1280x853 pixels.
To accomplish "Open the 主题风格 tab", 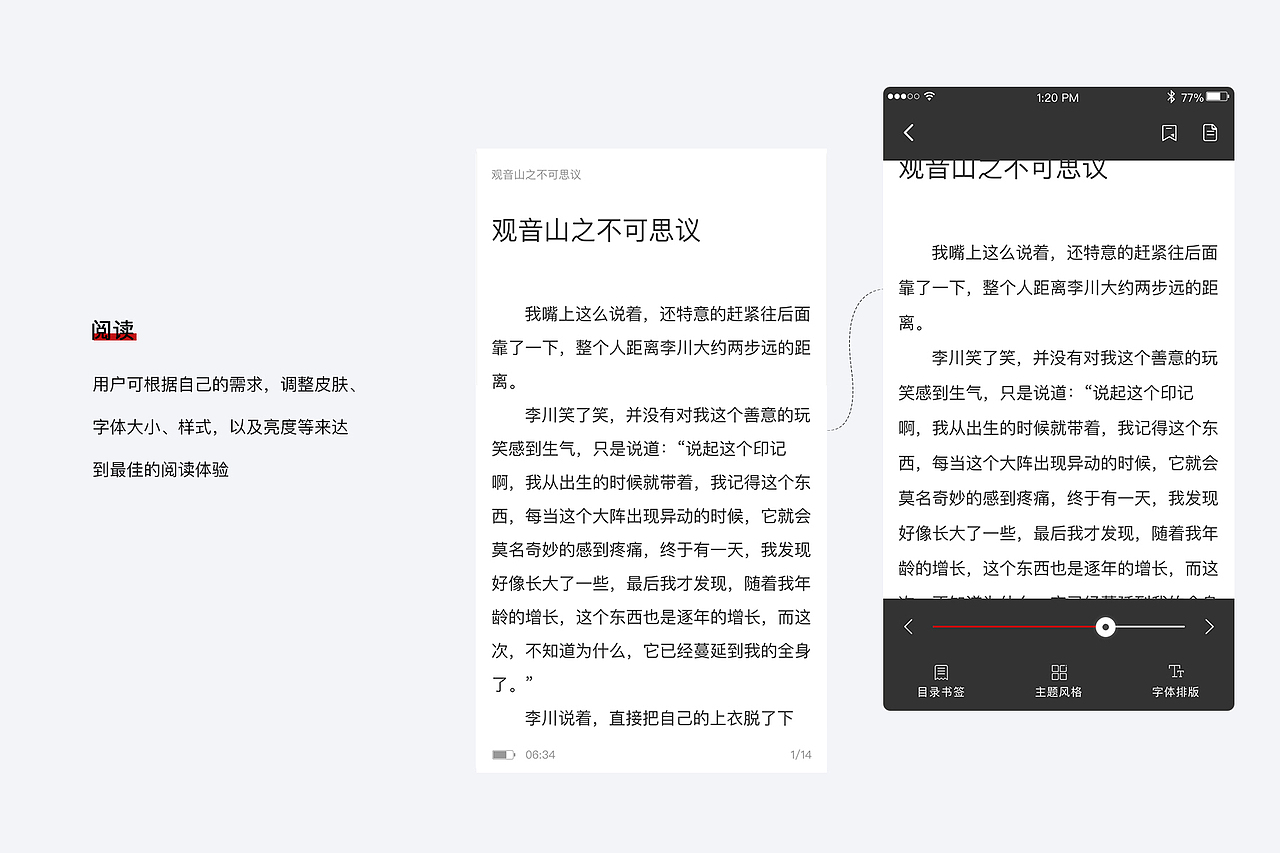I will click(x=1059, y=681).
